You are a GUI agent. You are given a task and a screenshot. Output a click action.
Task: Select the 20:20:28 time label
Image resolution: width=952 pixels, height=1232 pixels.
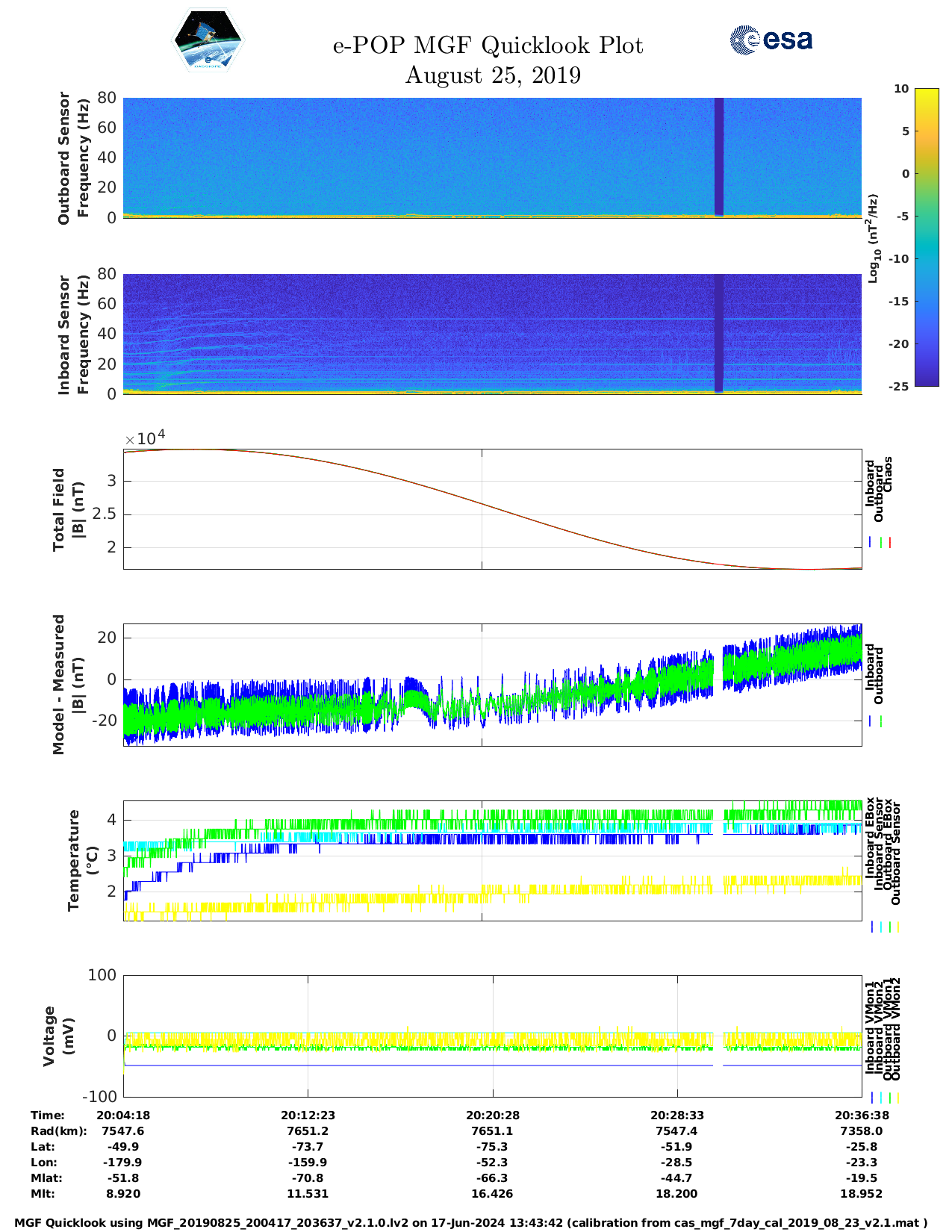pyautogui.click(x=493, y=1115)
